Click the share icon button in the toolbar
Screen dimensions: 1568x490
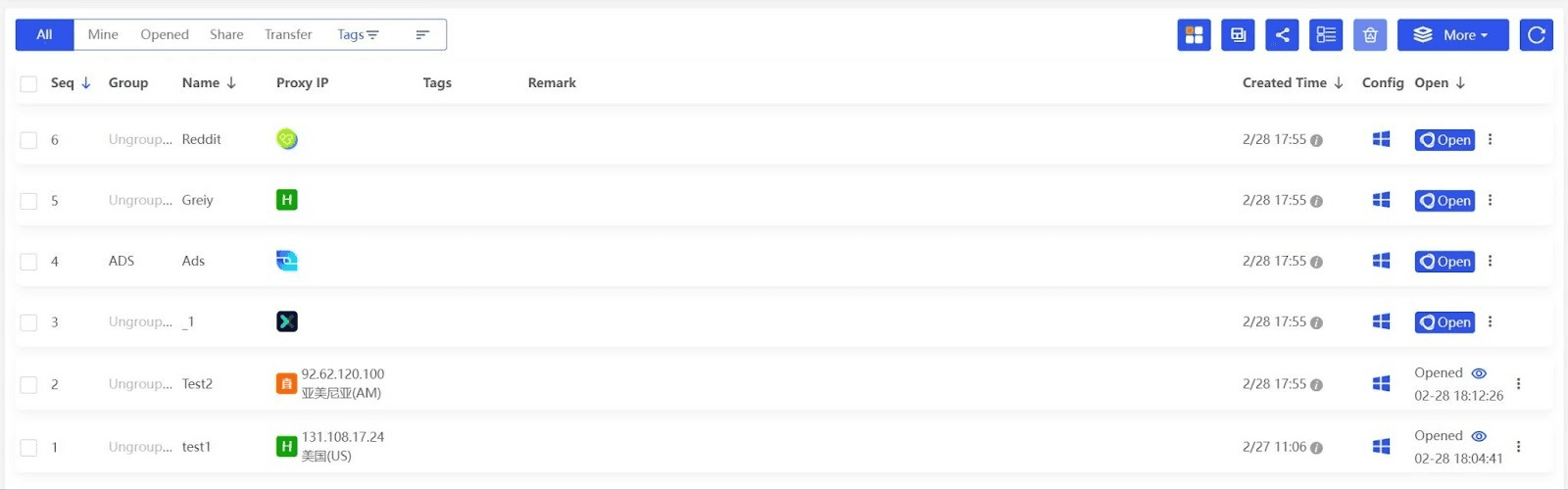1282,35
